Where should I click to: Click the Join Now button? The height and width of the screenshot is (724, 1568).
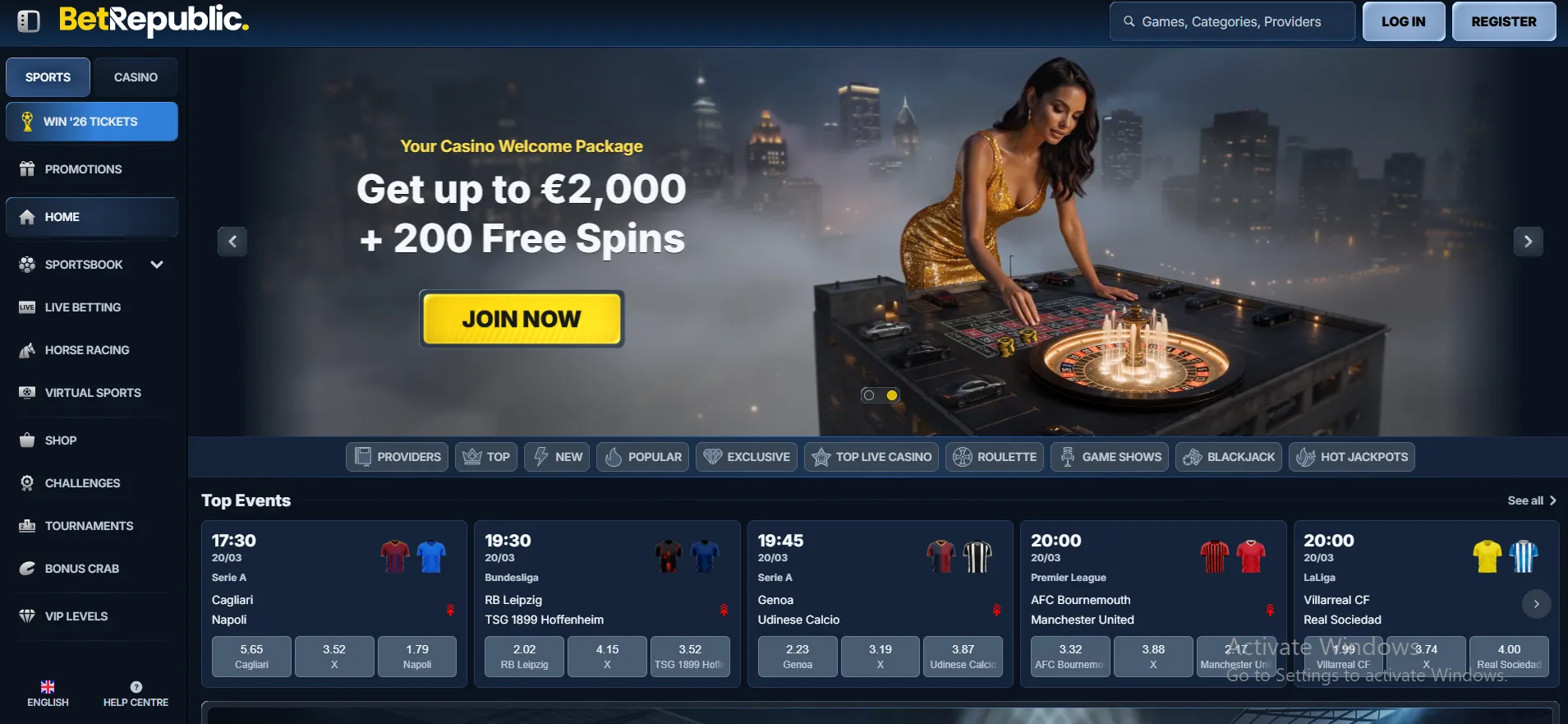click(522, 319)
